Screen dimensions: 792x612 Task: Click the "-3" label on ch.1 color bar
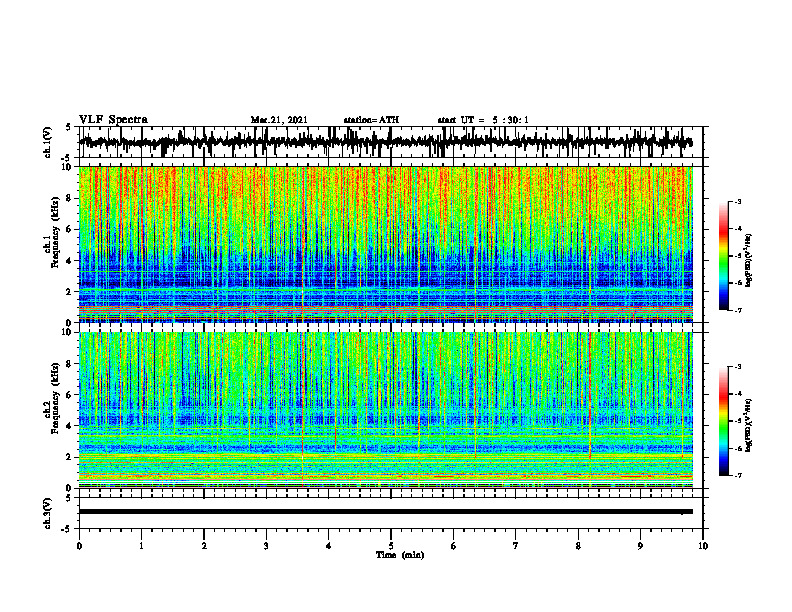point(737,201)
